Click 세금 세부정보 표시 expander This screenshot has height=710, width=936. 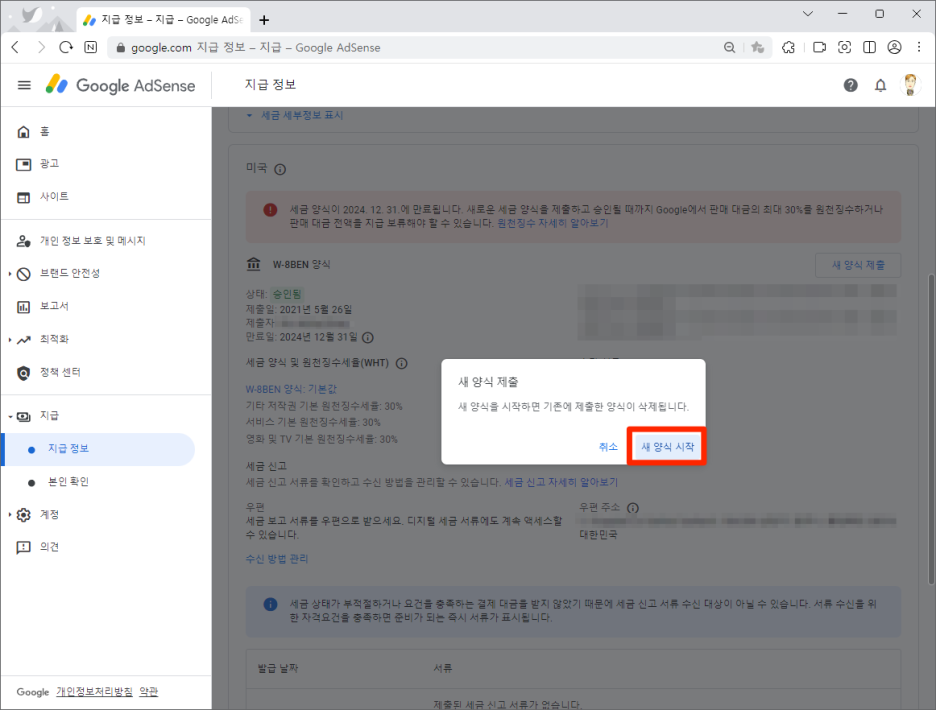(x=295, y=115)
